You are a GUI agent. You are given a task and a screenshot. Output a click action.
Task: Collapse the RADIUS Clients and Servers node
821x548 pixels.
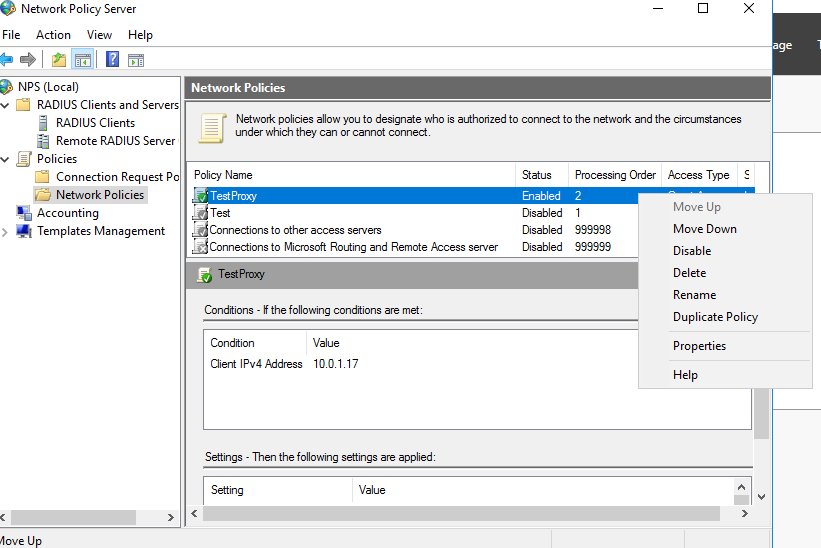coord(7,105)
